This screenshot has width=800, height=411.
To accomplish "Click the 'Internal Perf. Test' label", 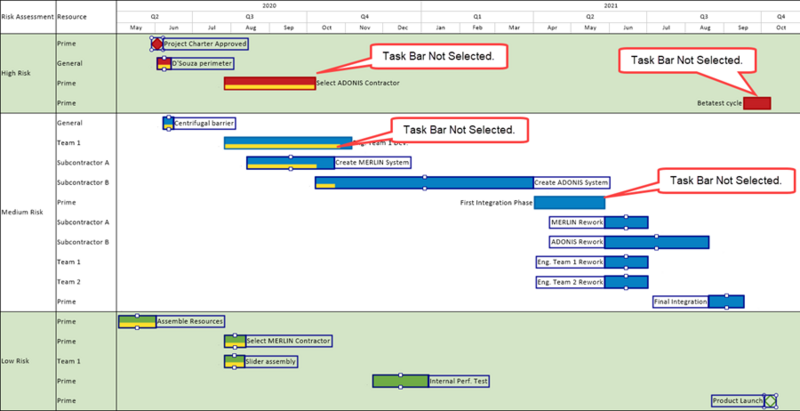I will (x=460, y=381).
